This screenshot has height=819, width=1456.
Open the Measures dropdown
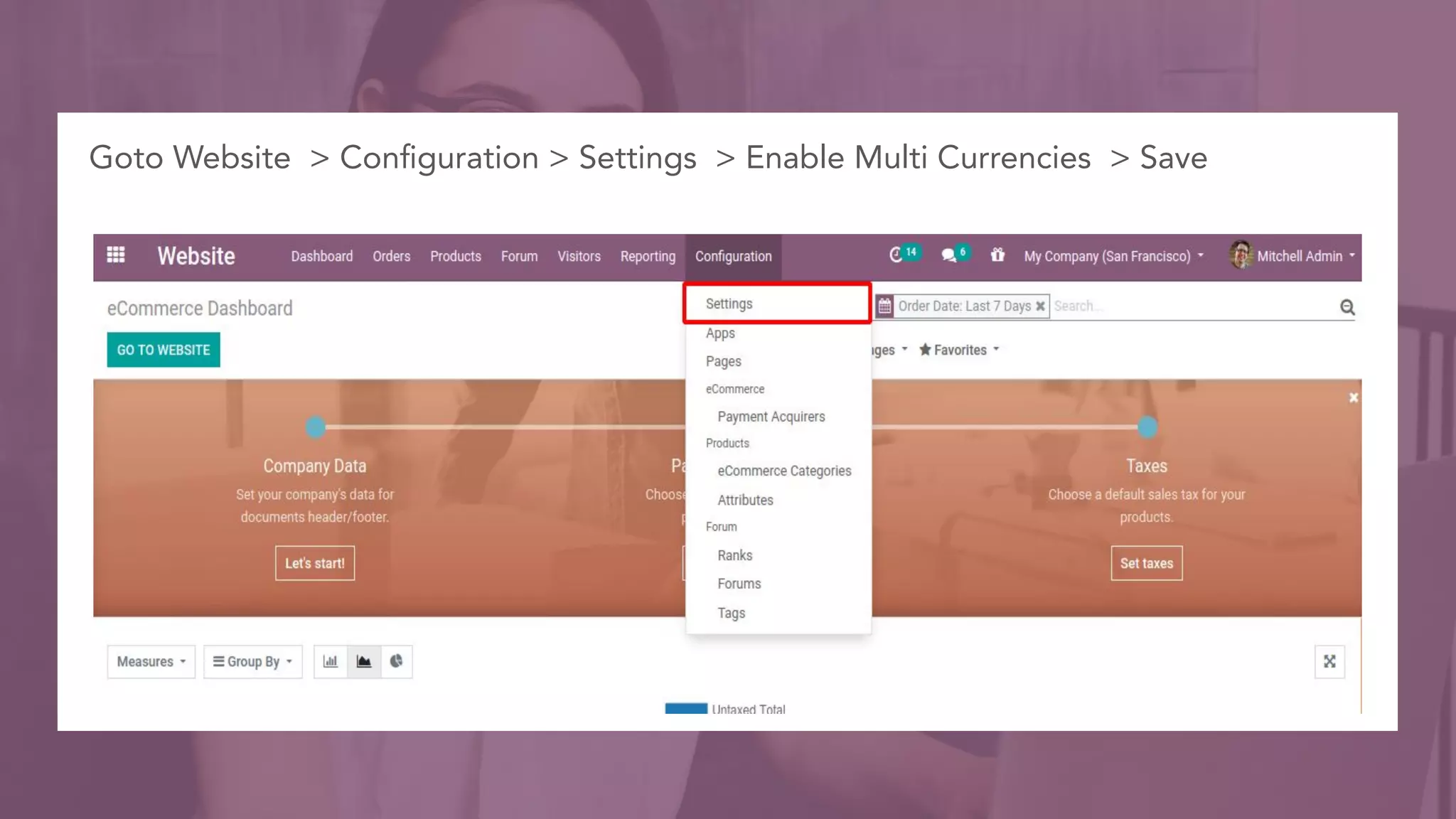click(151, 662)
